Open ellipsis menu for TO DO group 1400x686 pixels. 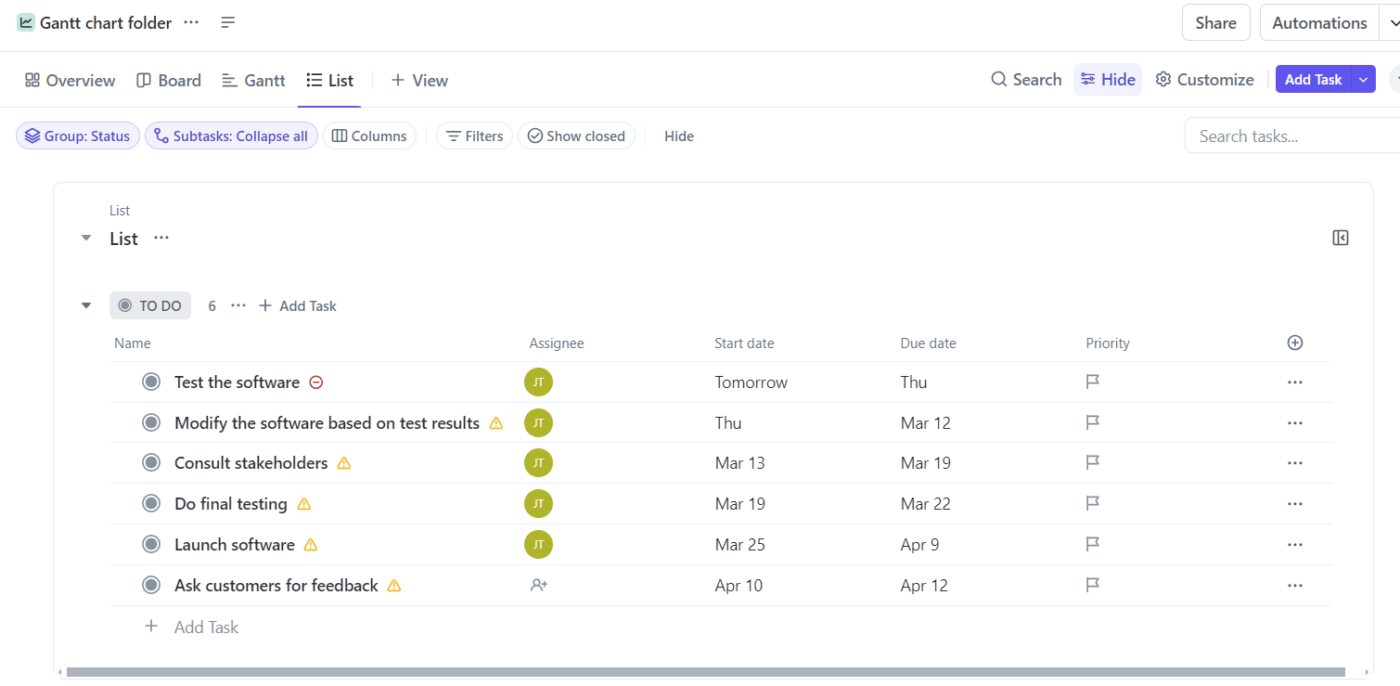coord(238,306)
